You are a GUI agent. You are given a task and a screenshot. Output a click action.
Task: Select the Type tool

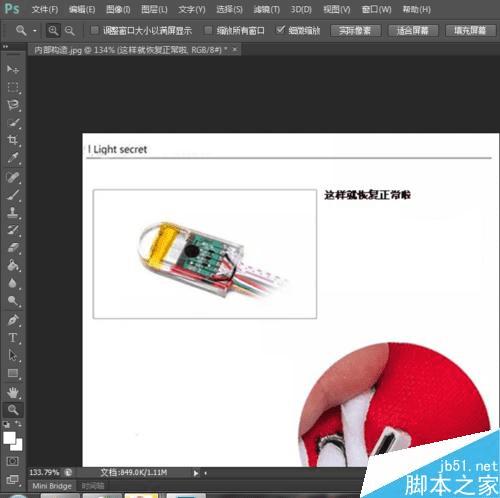click(x=13, y=338)
